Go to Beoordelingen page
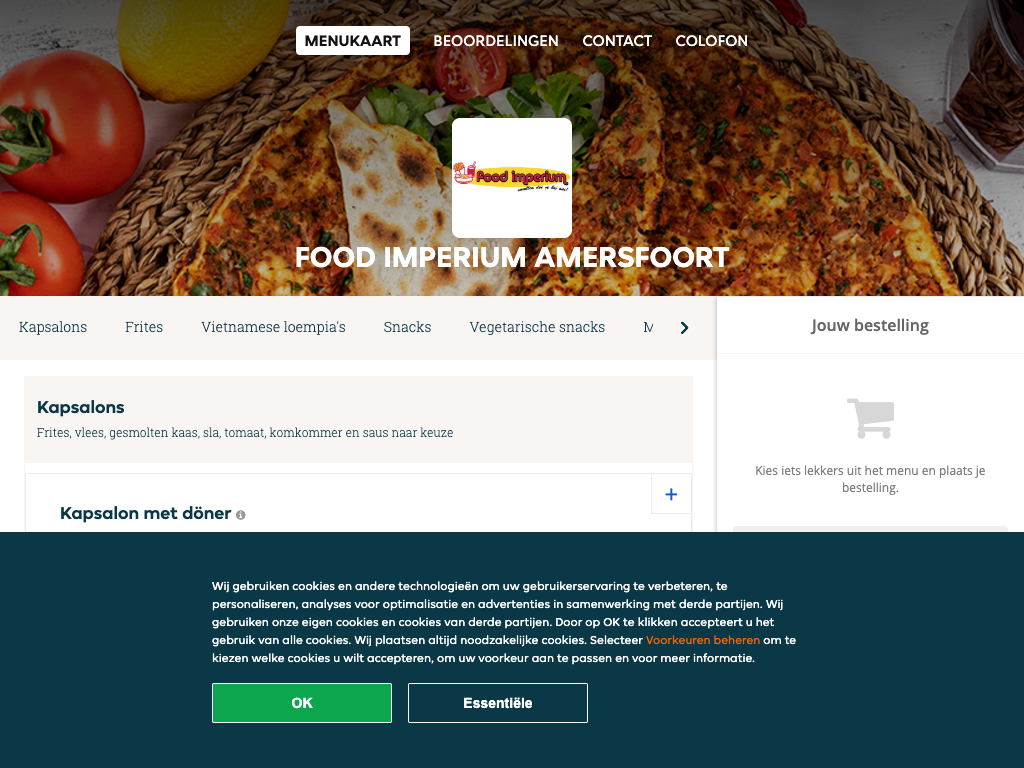Image resolution: width=1024 pixels, height=768 pixels. (x=496, y=40)
